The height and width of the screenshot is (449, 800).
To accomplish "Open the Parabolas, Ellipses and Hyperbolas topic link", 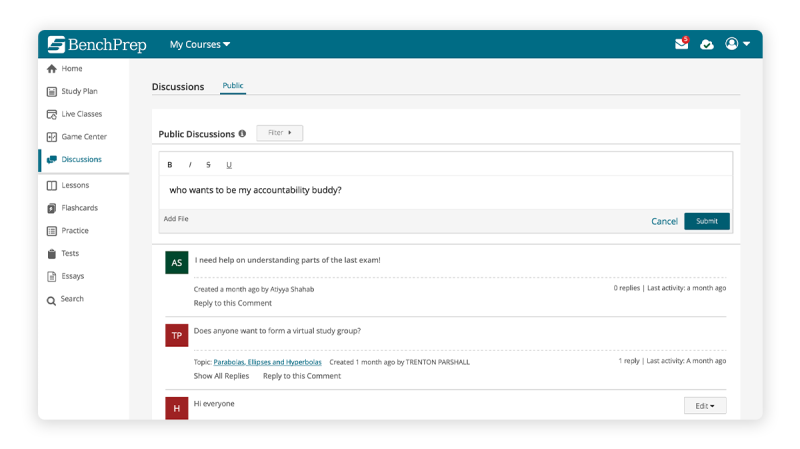I will tap(267, 362).
